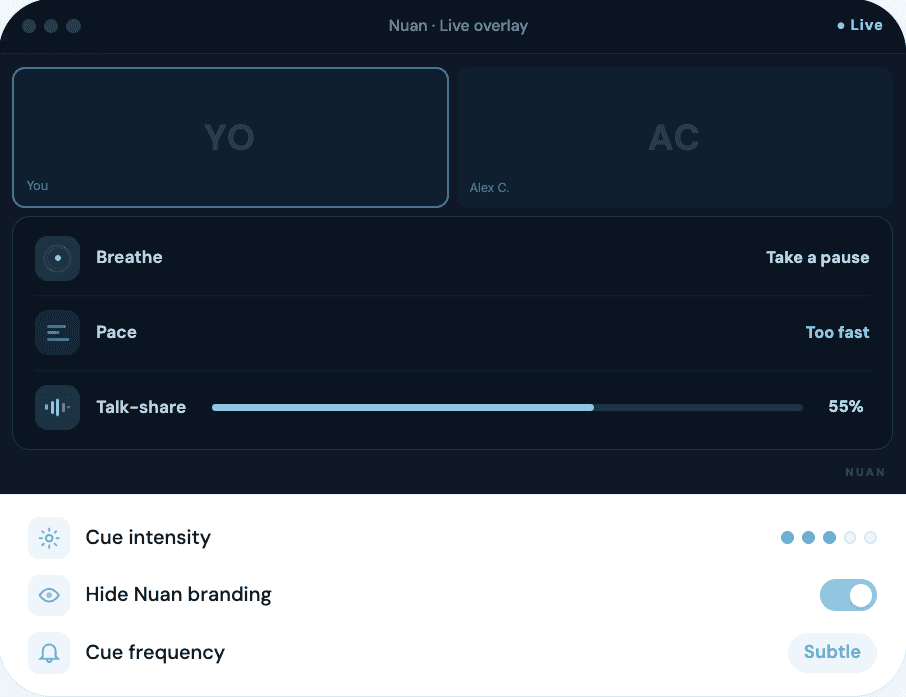Click the 55% talk-share value

[x=845, y=407]
